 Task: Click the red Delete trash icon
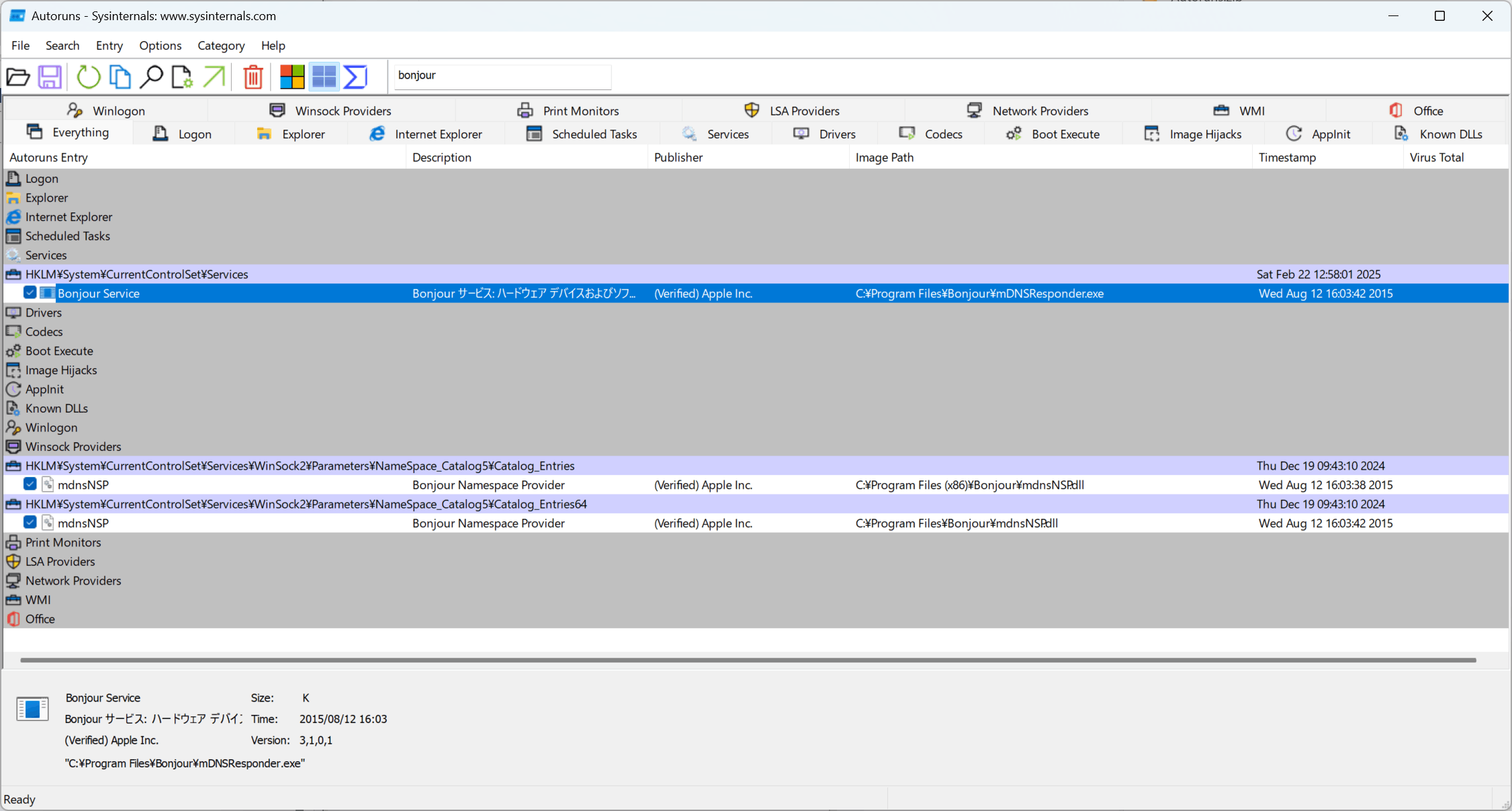(x=253, y=77)
